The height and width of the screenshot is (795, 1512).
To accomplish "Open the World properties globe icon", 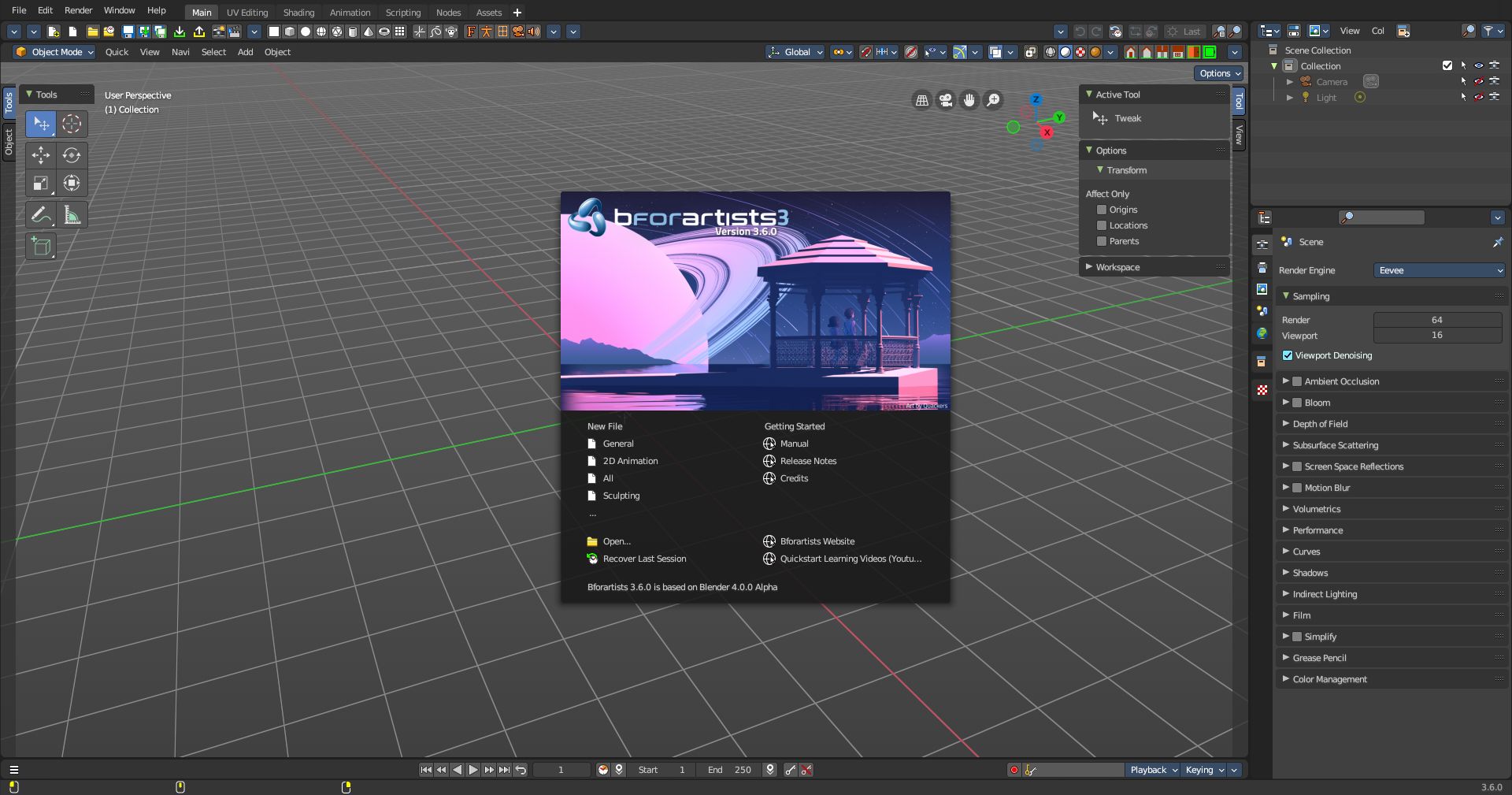I will coord(1262,333).
